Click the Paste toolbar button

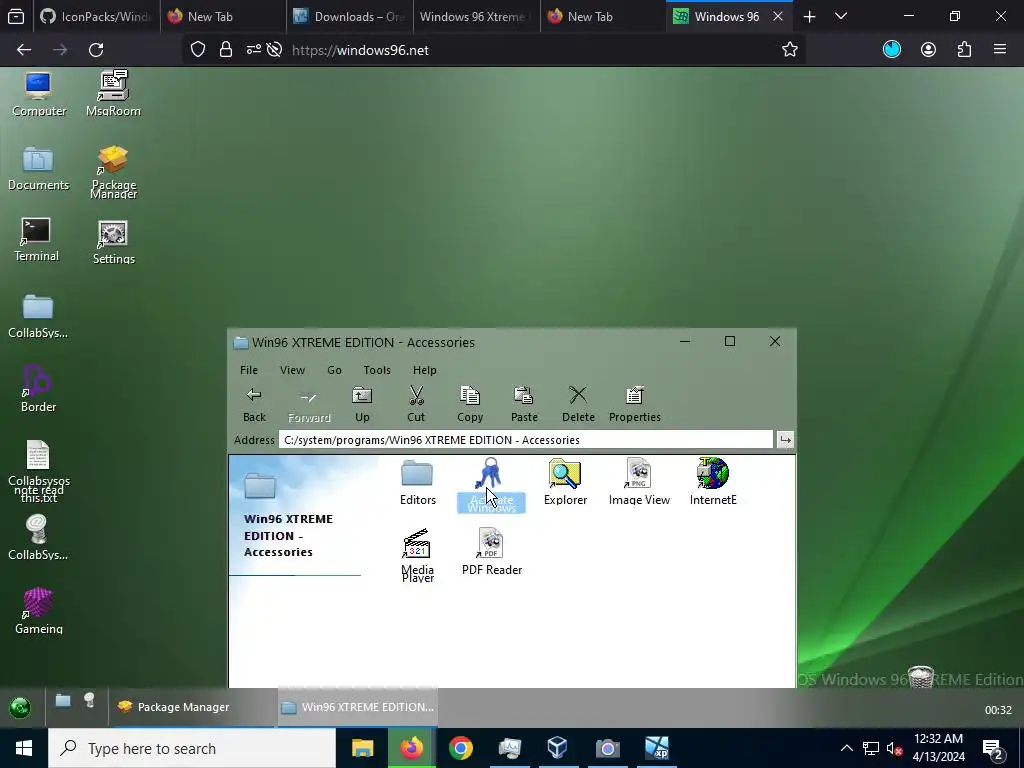click(x=524, y=404)
